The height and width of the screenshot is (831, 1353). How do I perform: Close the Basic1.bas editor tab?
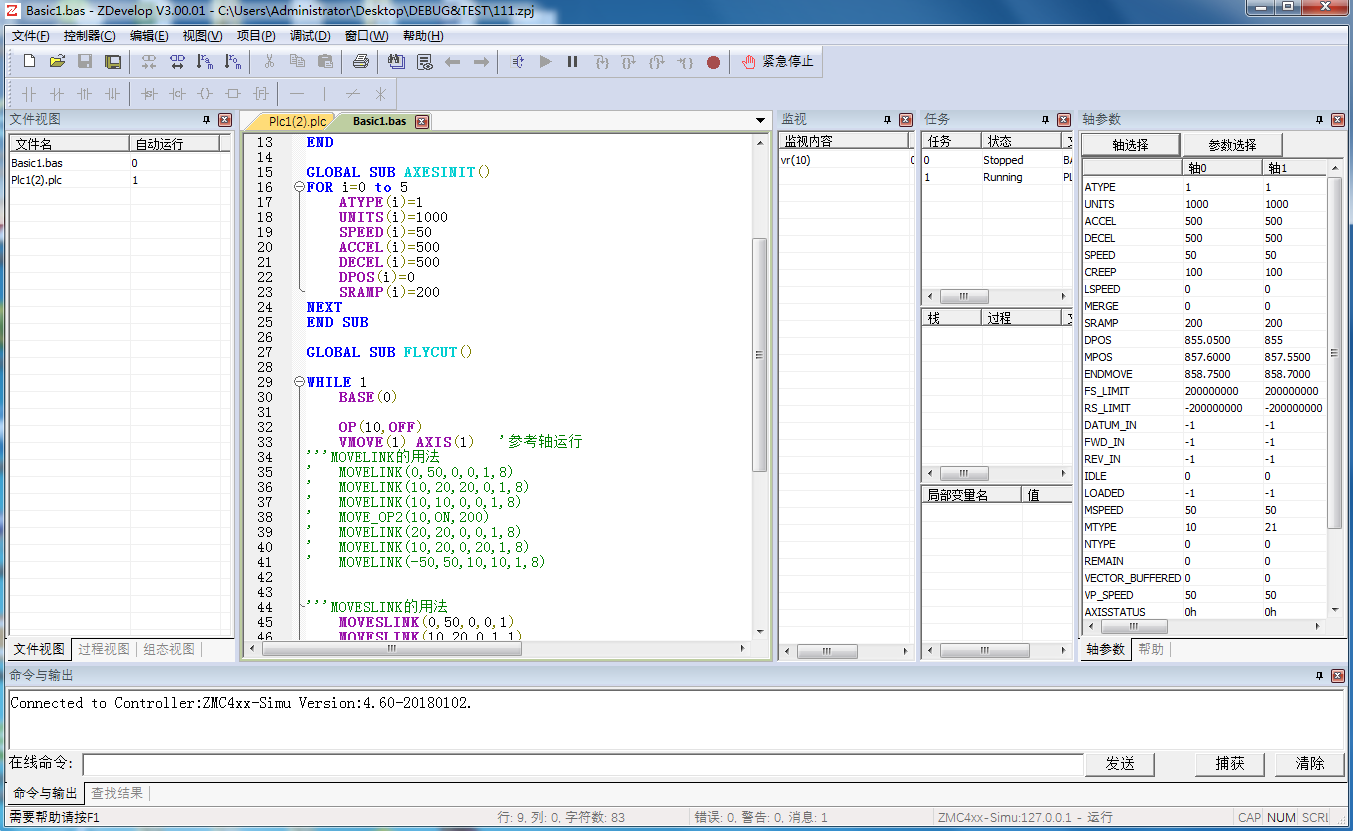pos(422,121)
